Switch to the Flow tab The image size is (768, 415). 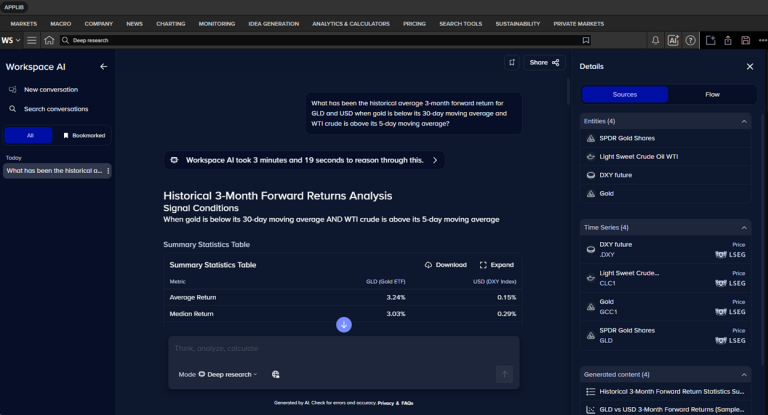(712, 94)
